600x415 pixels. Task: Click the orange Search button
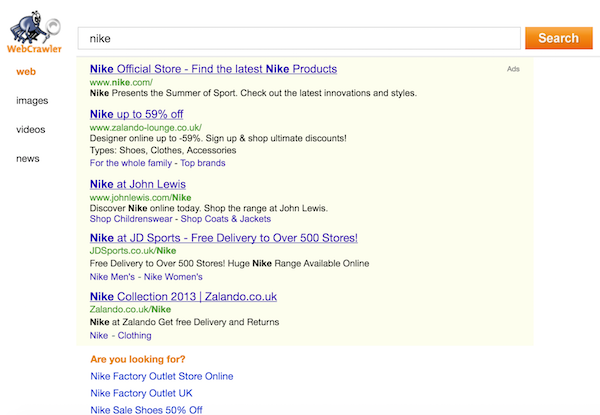pyautogui.click(x=559, y=38)
